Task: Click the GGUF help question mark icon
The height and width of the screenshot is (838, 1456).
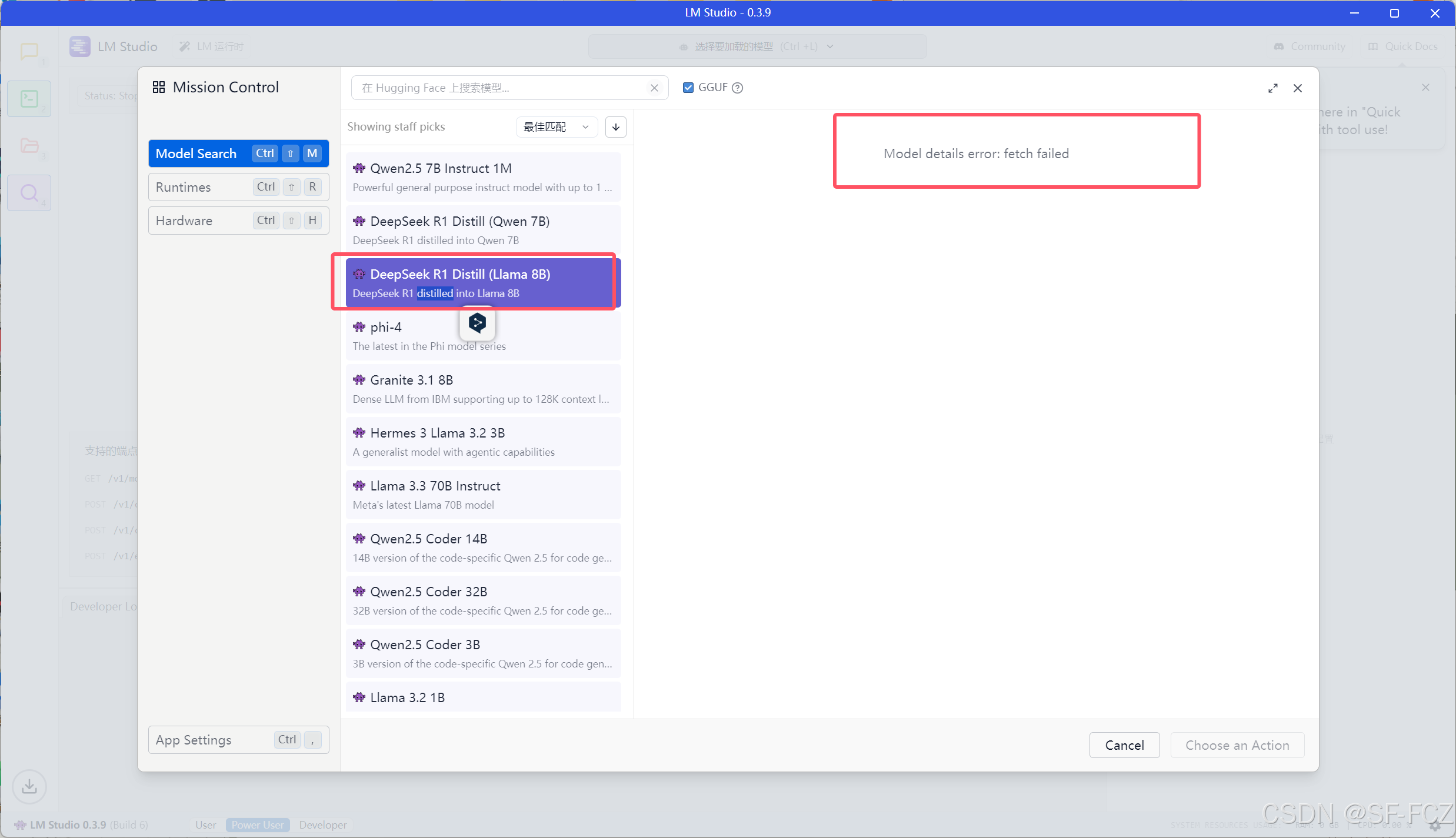Action: pyautogui.click(x=738, y=88)
